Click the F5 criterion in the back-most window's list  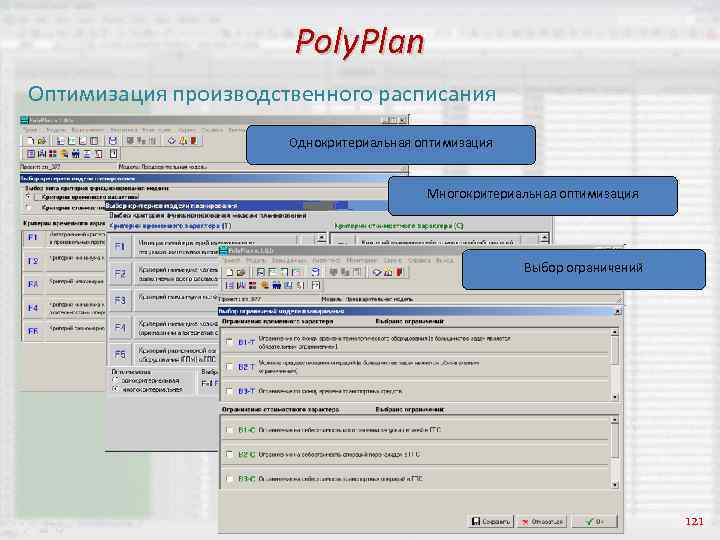(33, 331)
